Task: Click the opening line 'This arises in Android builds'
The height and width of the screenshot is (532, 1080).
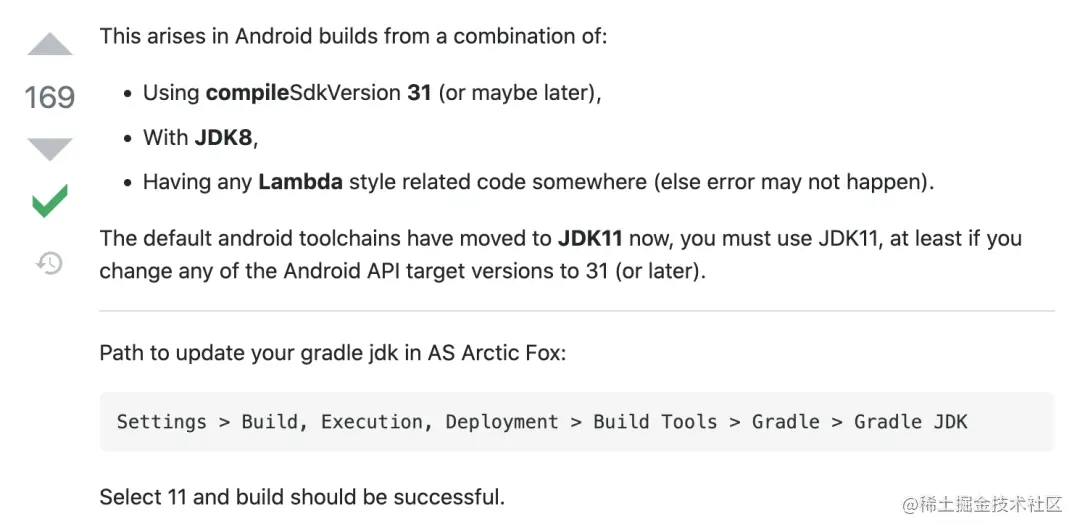Action: coord(353,36)
